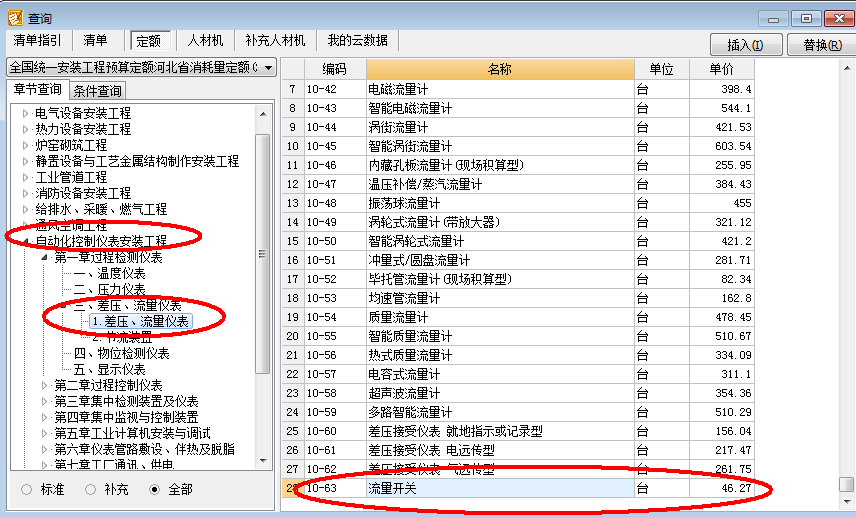This screenshot has width=856, height=518.
Task: Select the 标准 radio button
Action: (27, 490)
